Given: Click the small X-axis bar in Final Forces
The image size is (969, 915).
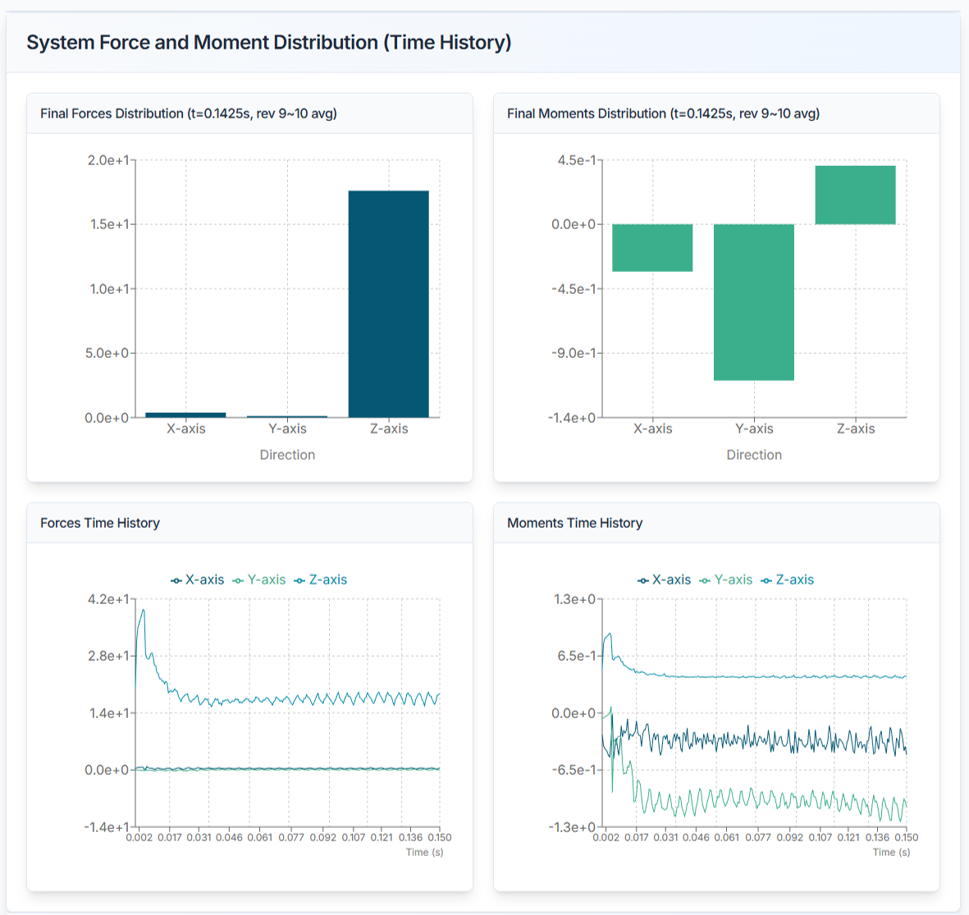Looking at the screenshot, I should coord(185,414).
